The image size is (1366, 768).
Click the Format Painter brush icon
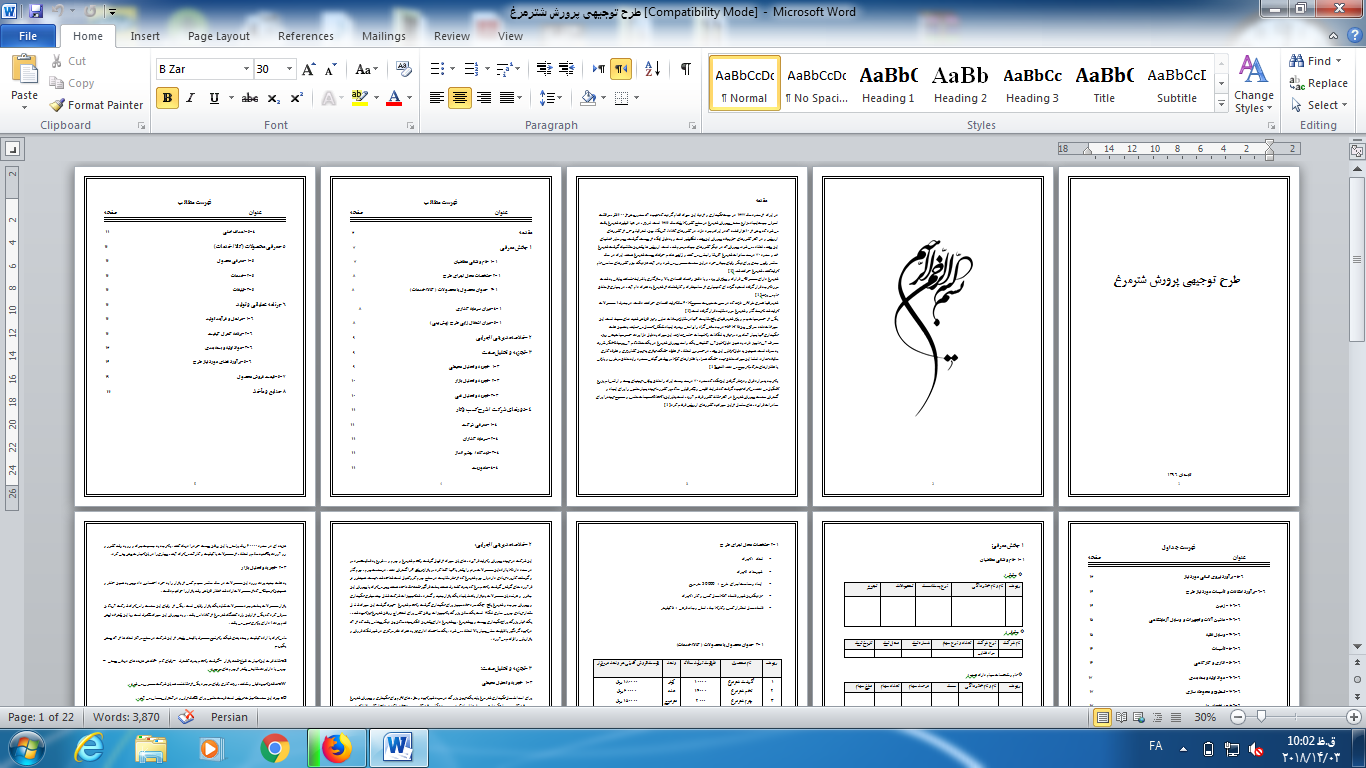[57, 105]
